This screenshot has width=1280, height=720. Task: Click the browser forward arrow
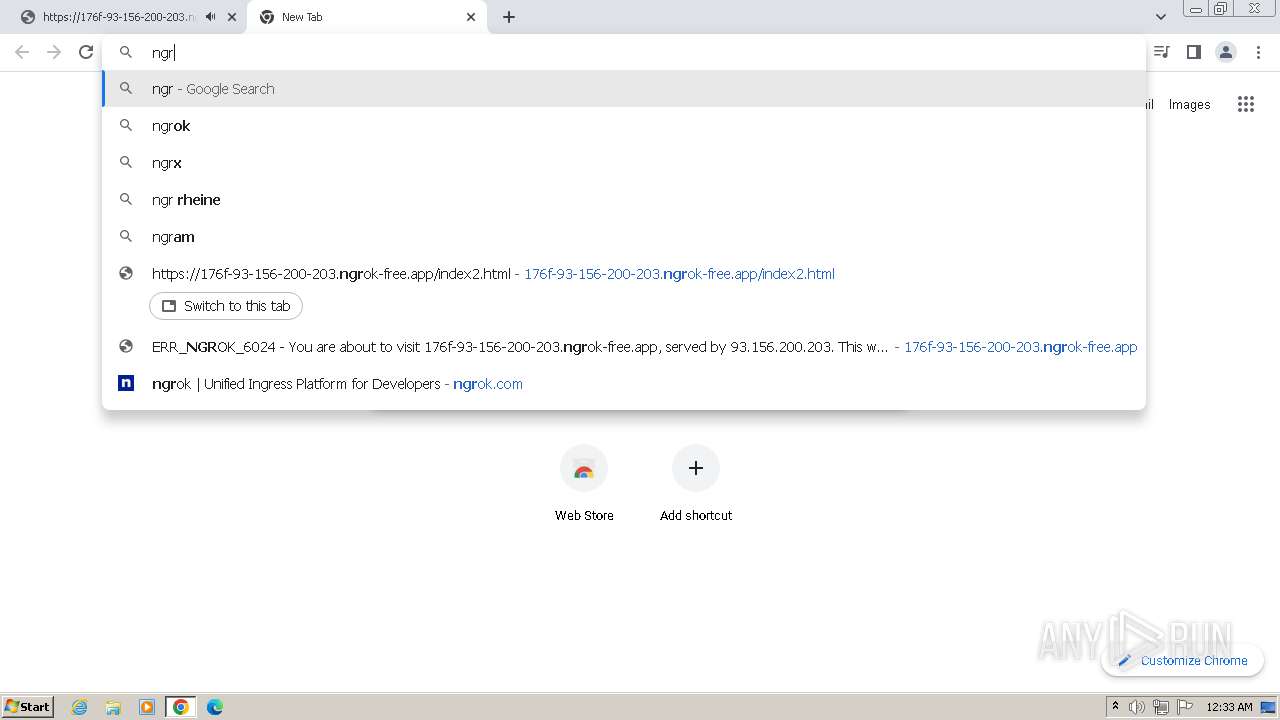[x=54, y=52]
